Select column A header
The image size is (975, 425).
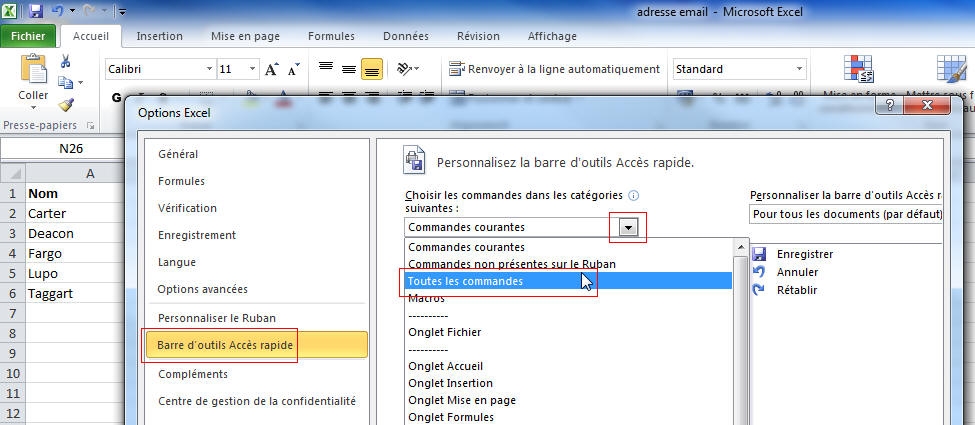point(90,174)
